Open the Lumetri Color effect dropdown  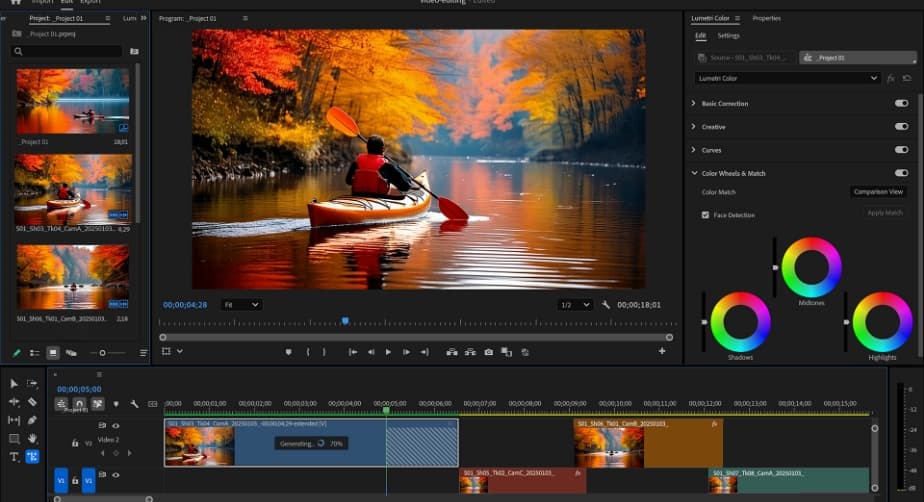click(787, 78)
